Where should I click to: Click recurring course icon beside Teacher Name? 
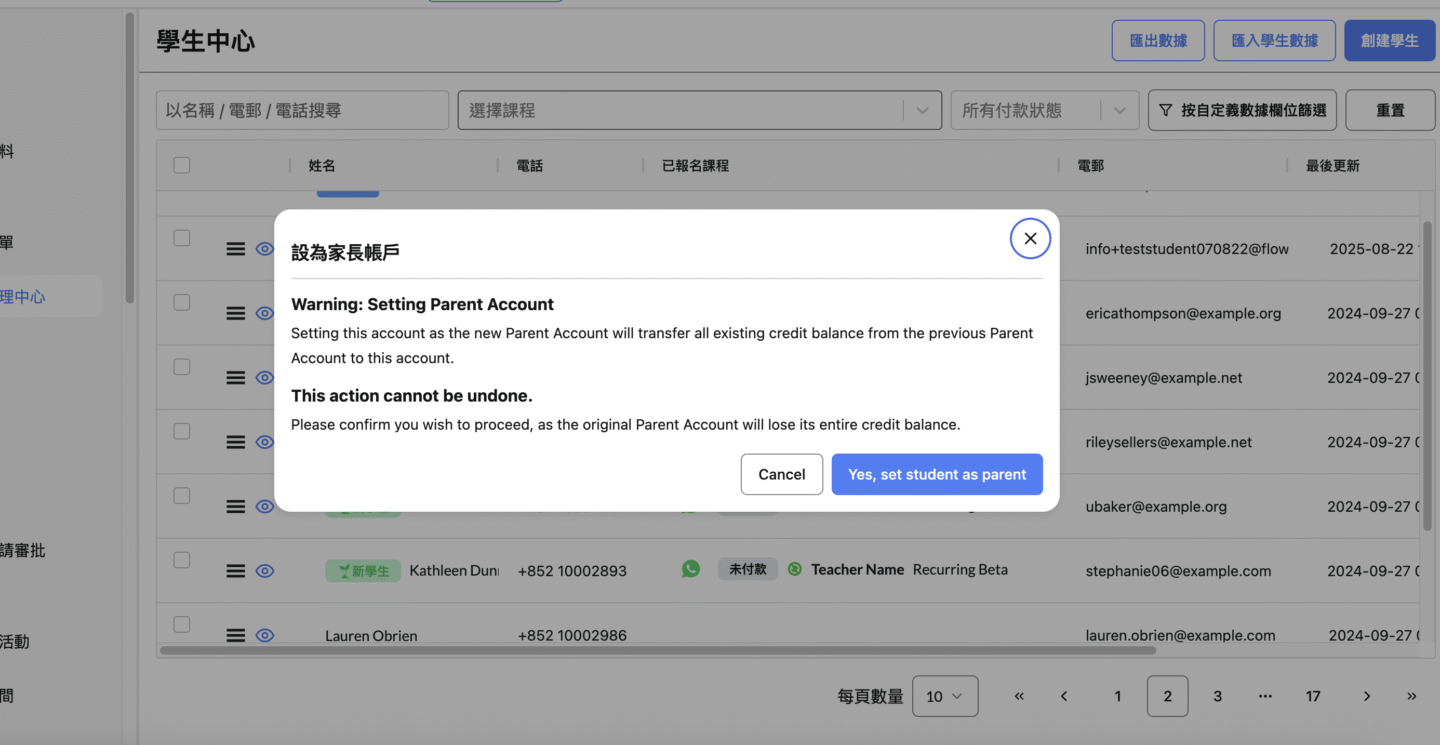(x=795, y=569)
